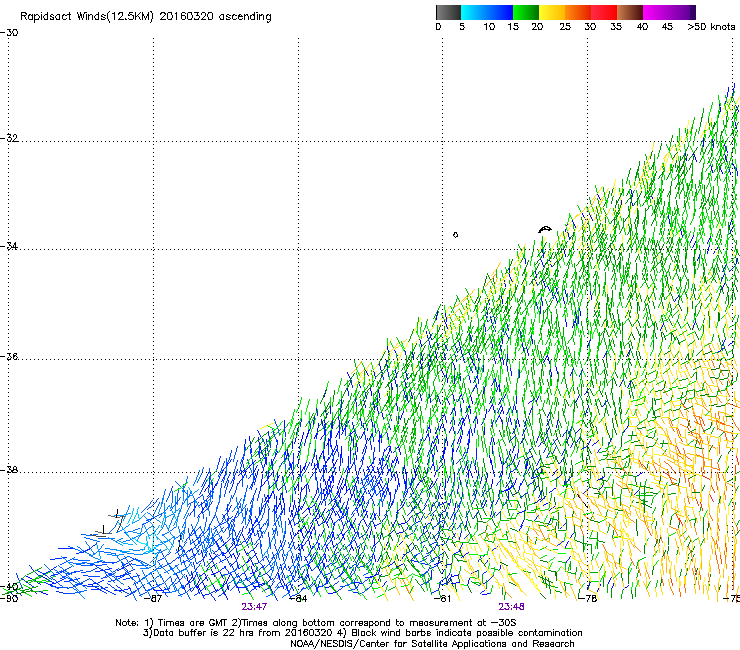Click the '-81' longitude label
The image size is (740, 650).
442,598
